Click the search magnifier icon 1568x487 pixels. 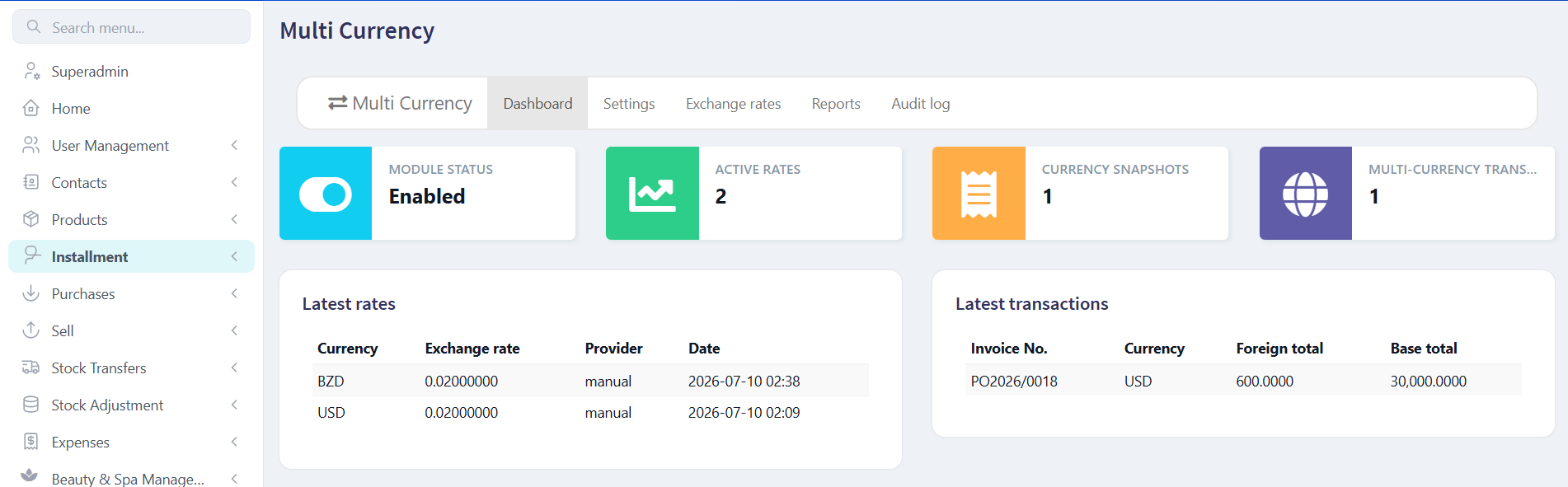click(x=34, y=27)
